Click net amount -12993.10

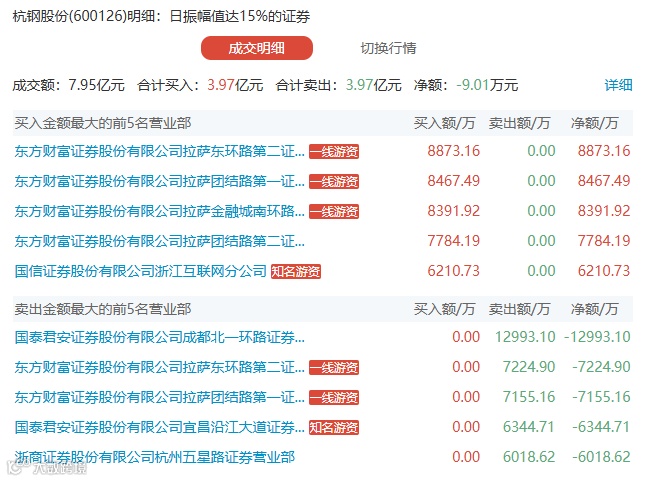coord(597,337)
